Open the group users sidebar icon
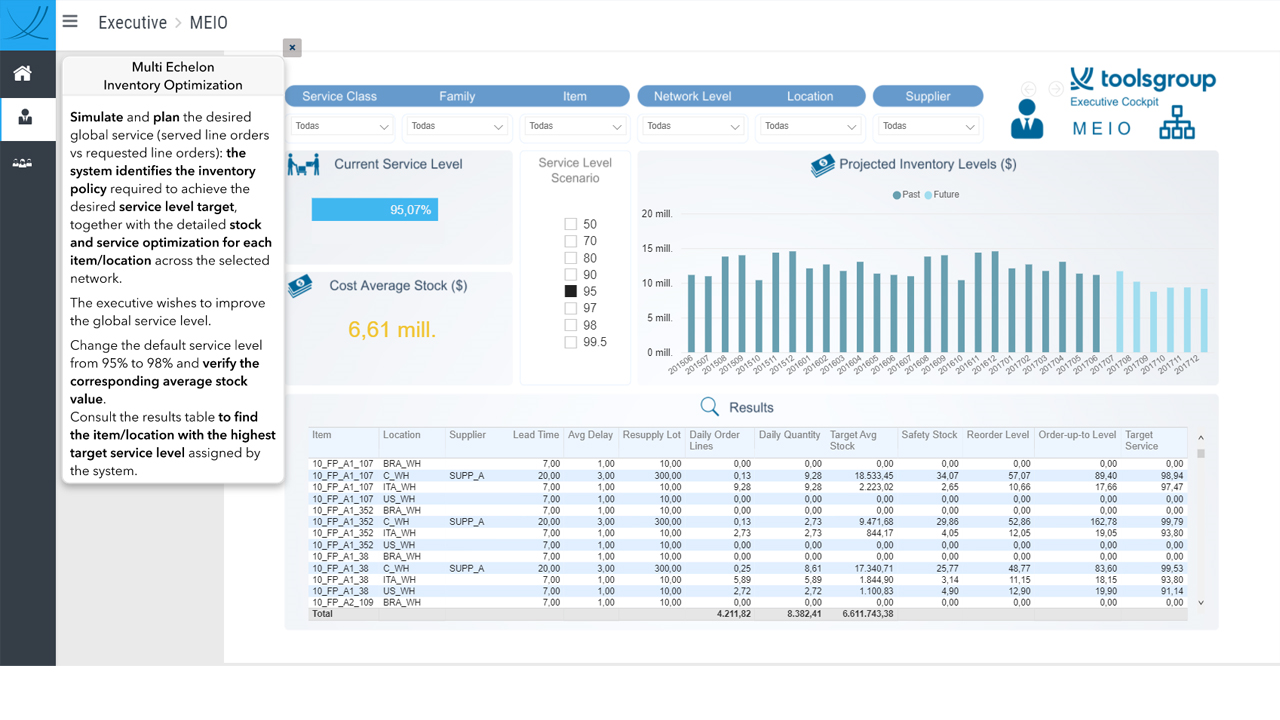The image size is (1280, 720). coord(22,163)
